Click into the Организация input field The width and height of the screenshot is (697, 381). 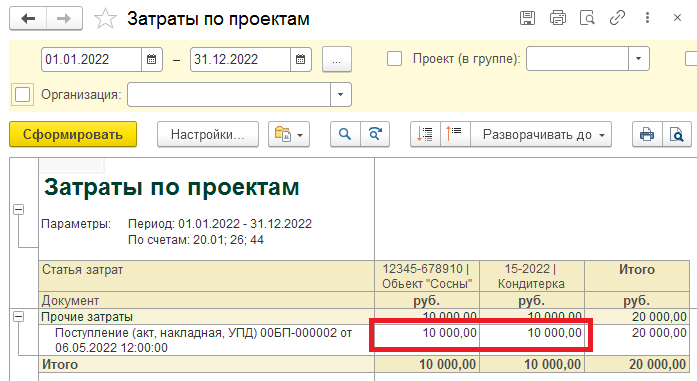[x=229, y=94]
